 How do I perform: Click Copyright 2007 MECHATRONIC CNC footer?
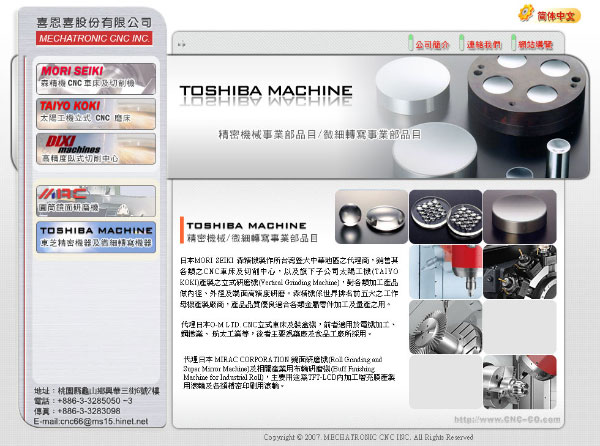[x=368, y=437]
